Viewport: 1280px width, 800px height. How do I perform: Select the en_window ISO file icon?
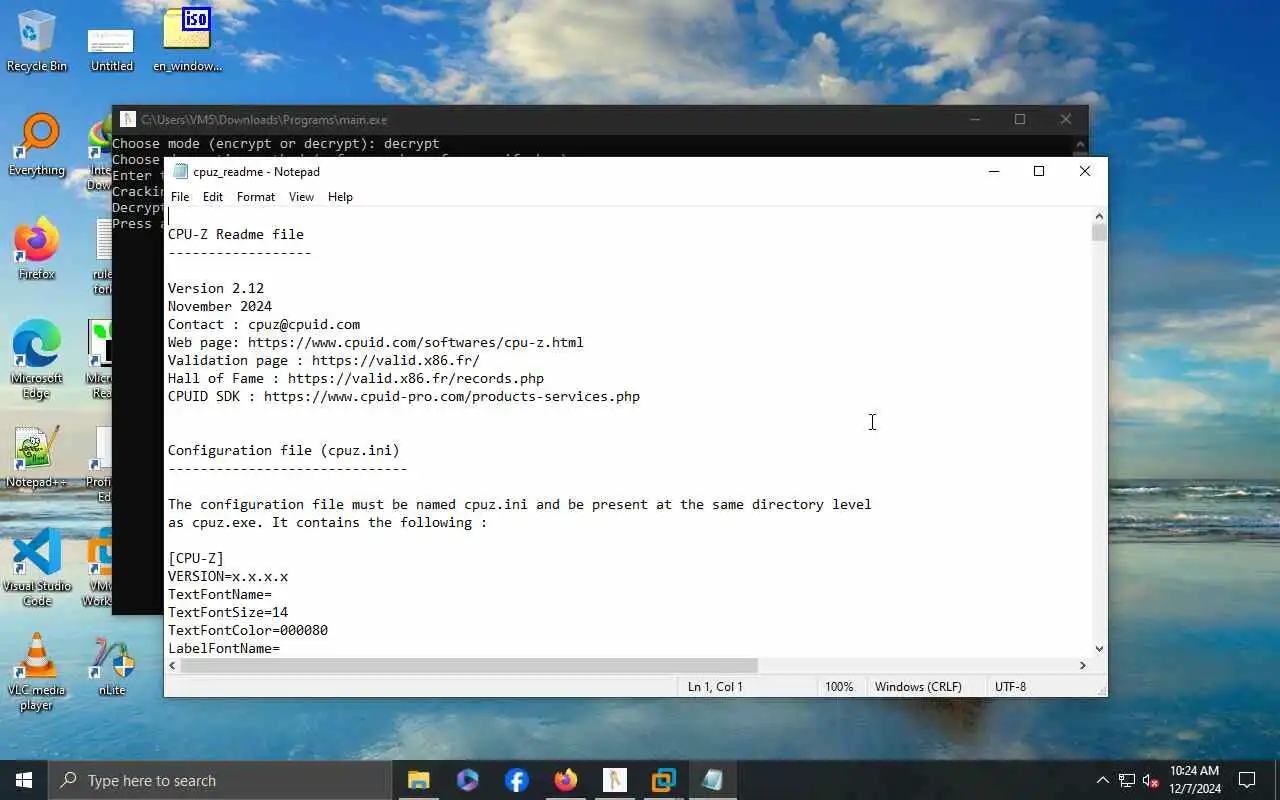(187, 42)
